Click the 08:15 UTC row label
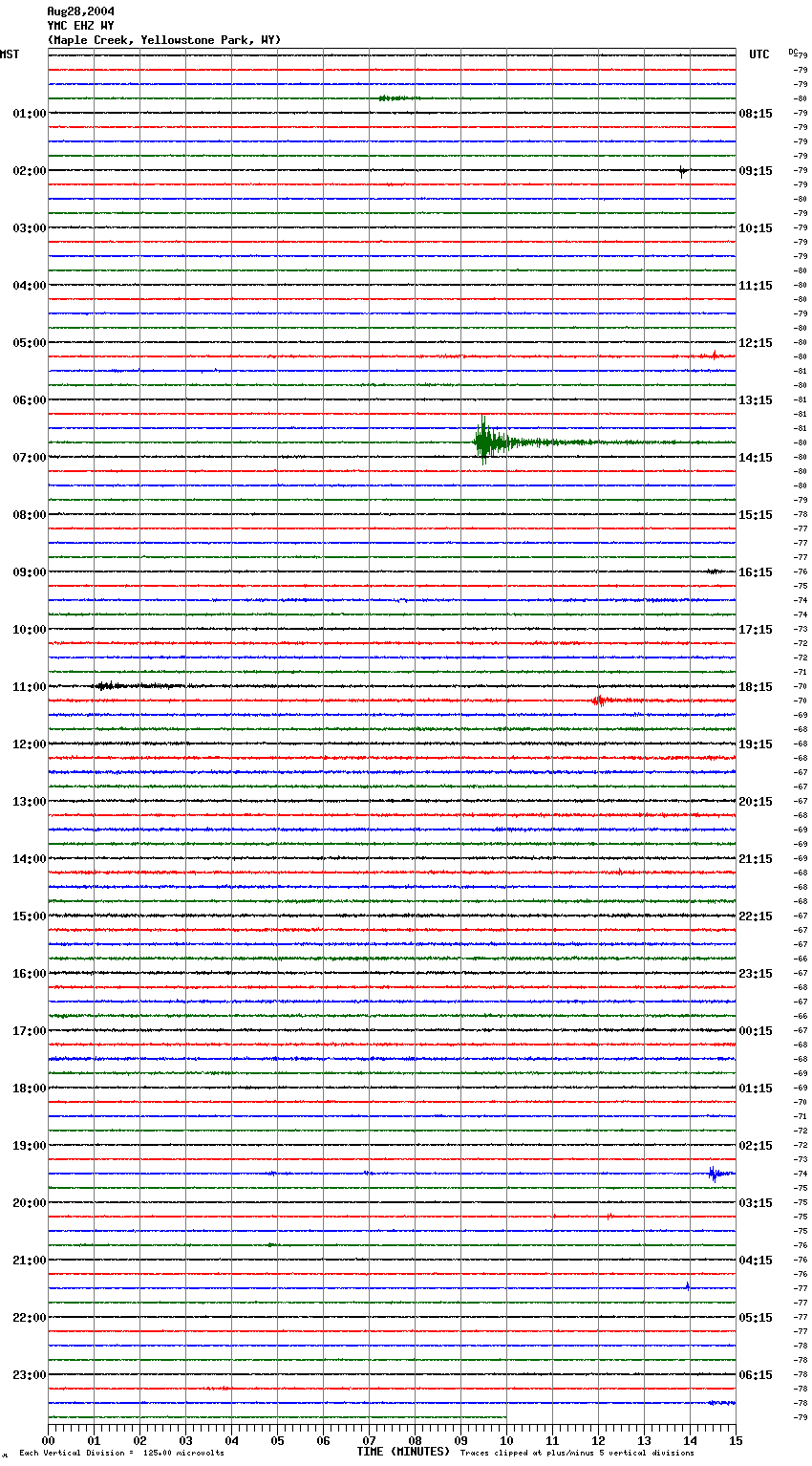 pyautogui.click(x=756, y=114)
